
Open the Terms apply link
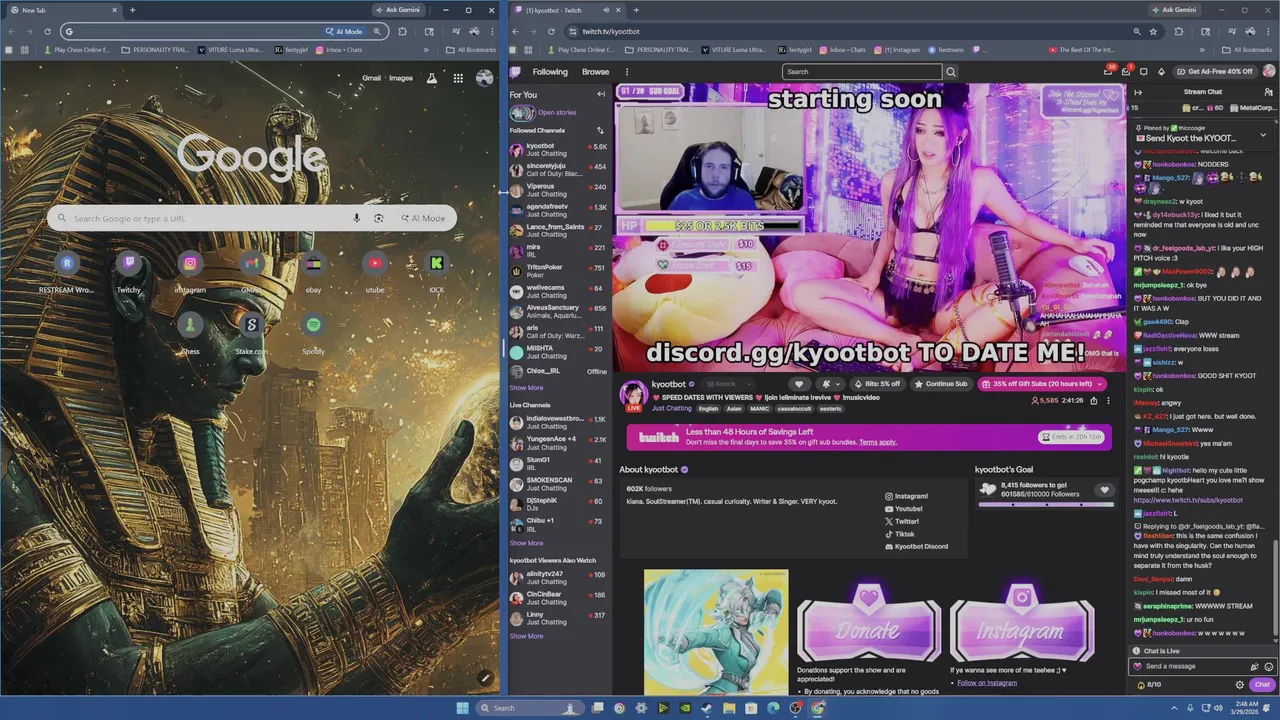tap(877, 442)
